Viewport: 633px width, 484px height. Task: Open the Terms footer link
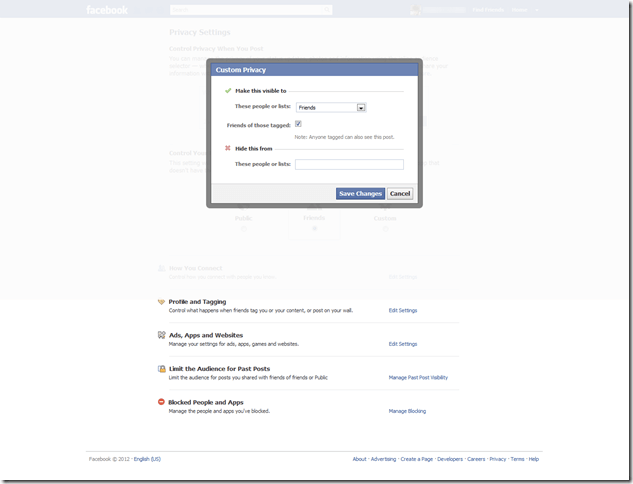pyautogui.click(x=518, y=459)
